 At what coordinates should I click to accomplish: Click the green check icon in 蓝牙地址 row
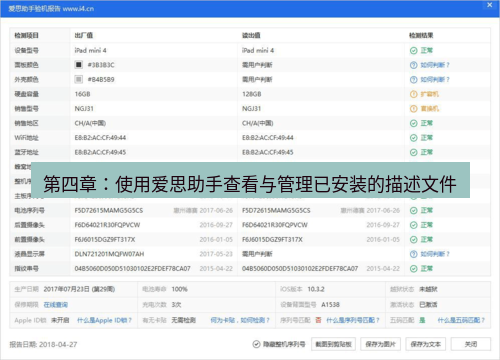pos(413,152)
